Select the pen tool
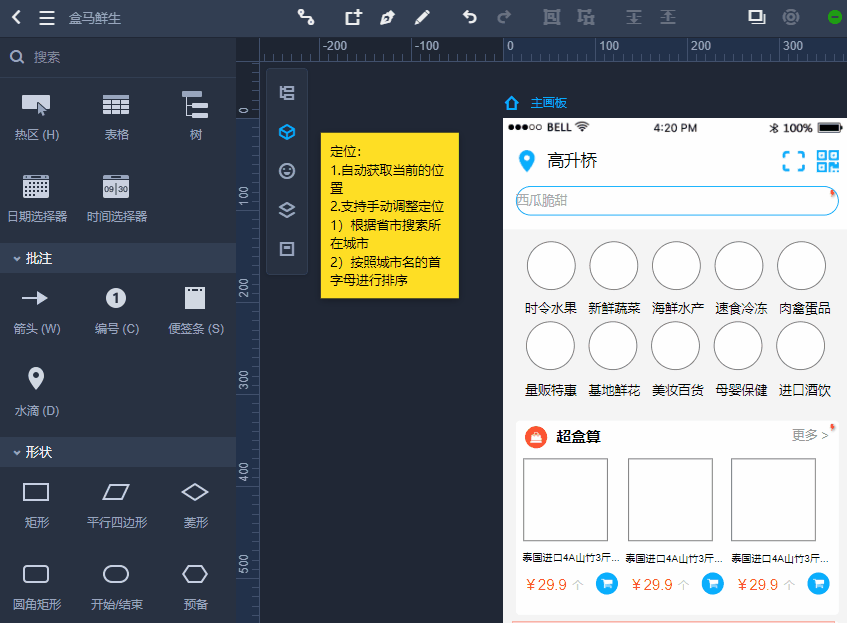 [387, 17]
